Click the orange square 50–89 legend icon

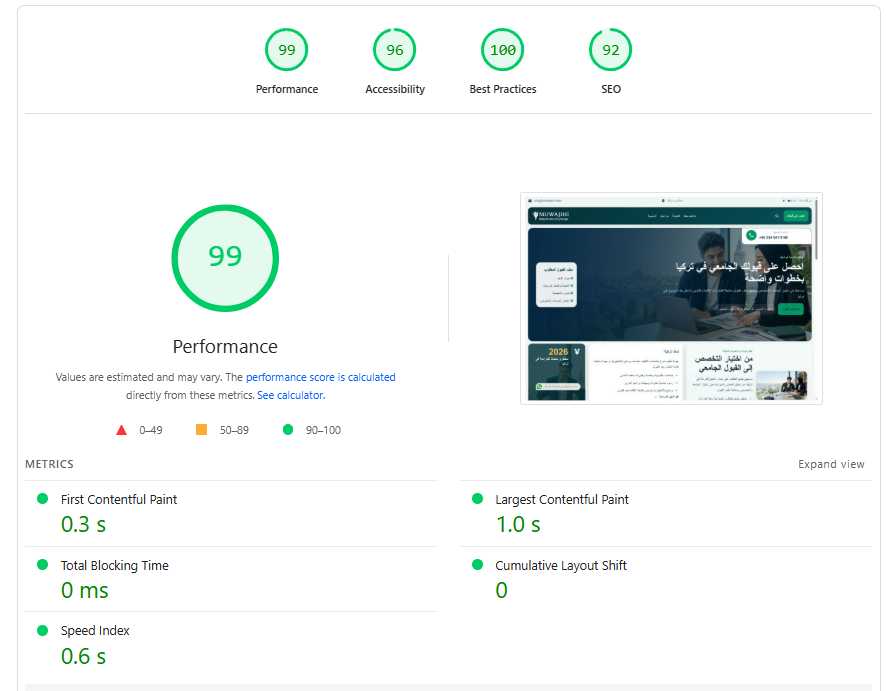pos(201,429)
